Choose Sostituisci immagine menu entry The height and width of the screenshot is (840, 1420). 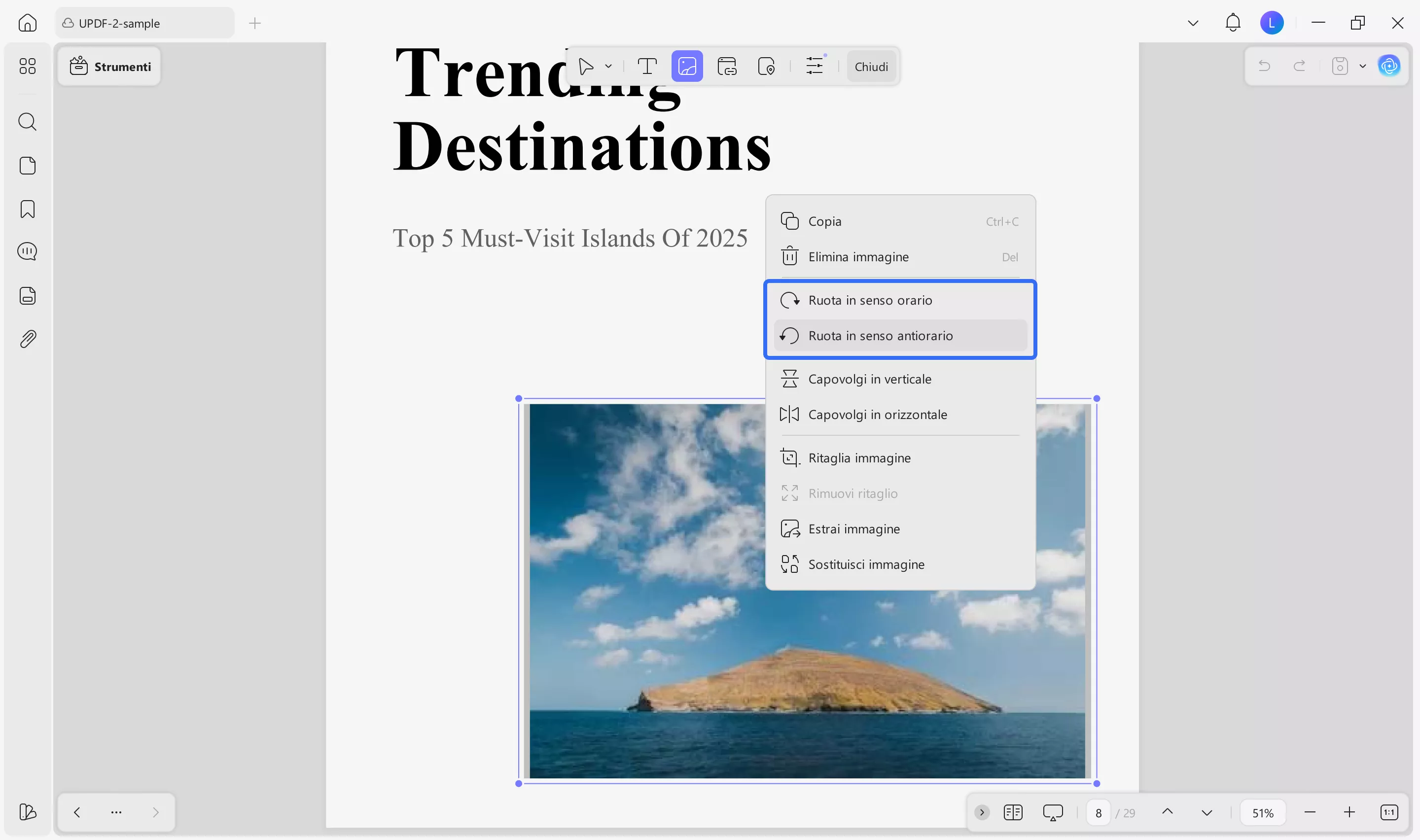(x=866, y=564)
